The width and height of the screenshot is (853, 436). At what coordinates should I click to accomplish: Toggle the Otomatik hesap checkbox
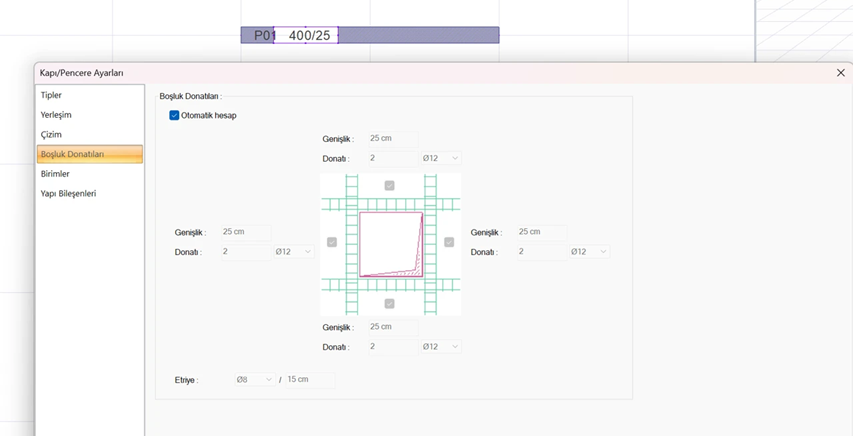point(174,116)
